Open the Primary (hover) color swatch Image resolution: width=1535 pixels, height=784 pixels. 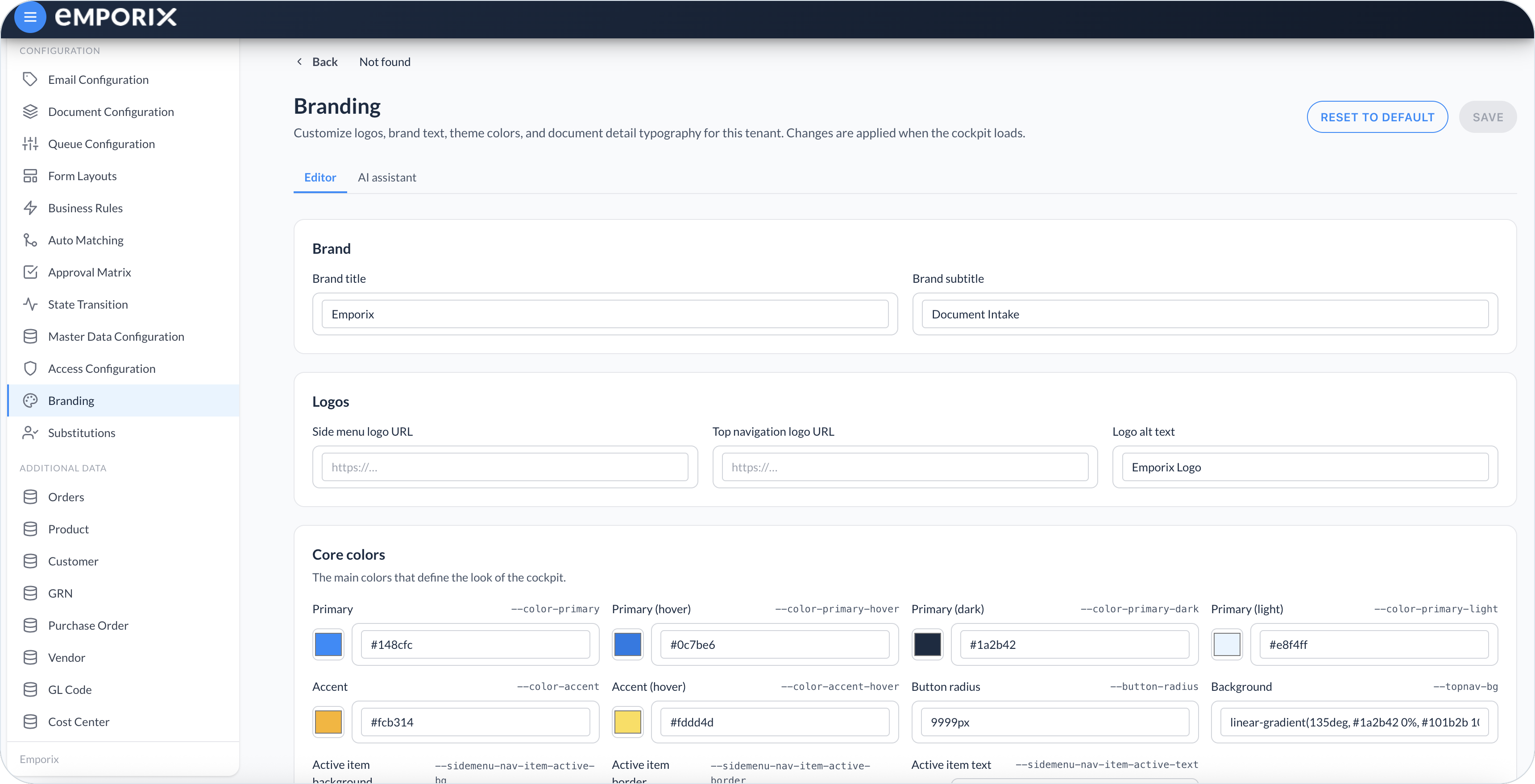tap(627, 644)
